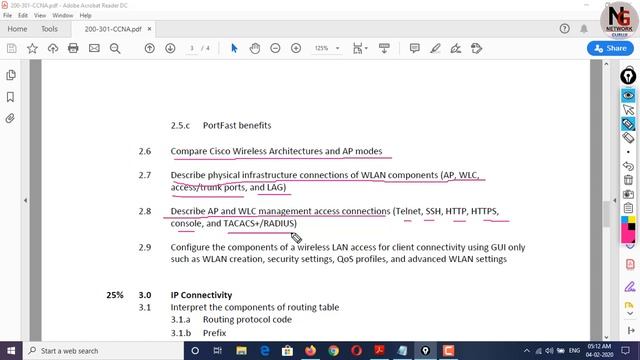
Task: Open File Explorer from taskbar
Action: (241, 351)
